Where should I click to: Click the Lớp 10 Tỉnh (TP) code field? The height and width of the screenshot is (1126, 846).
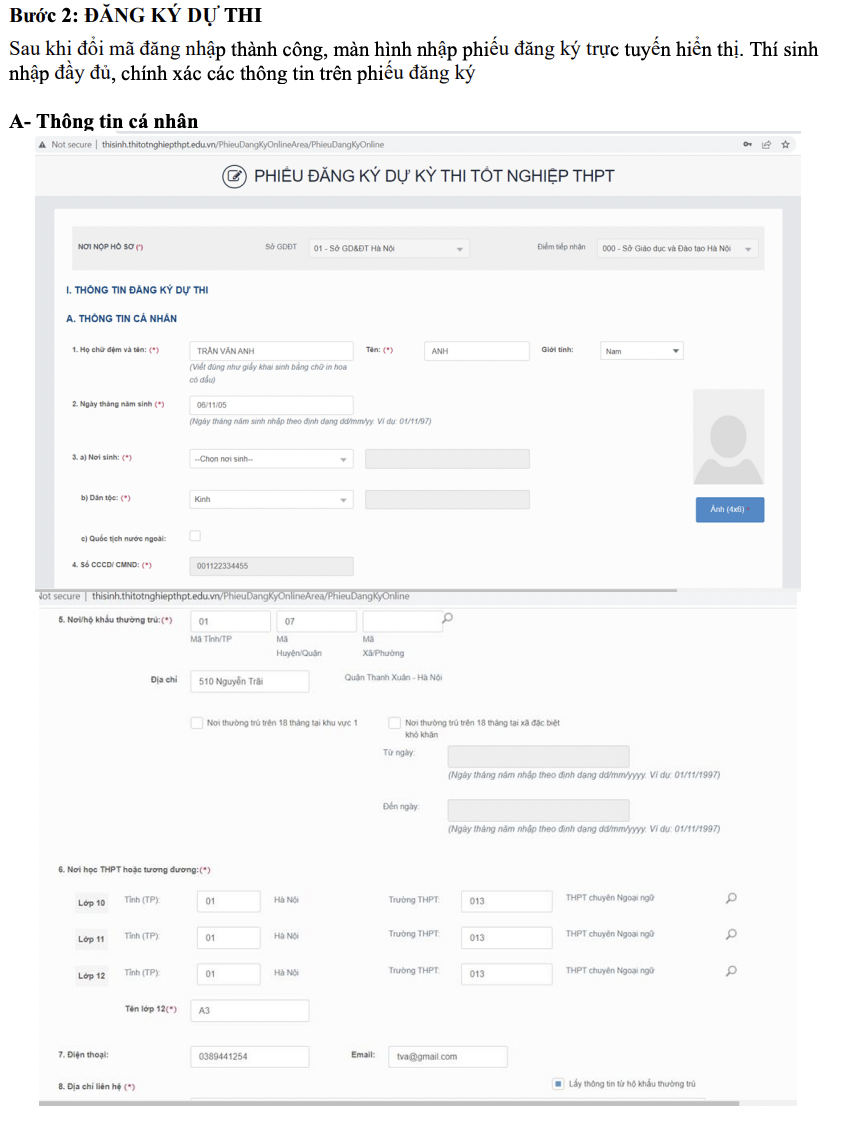click(x=229, y=901)
